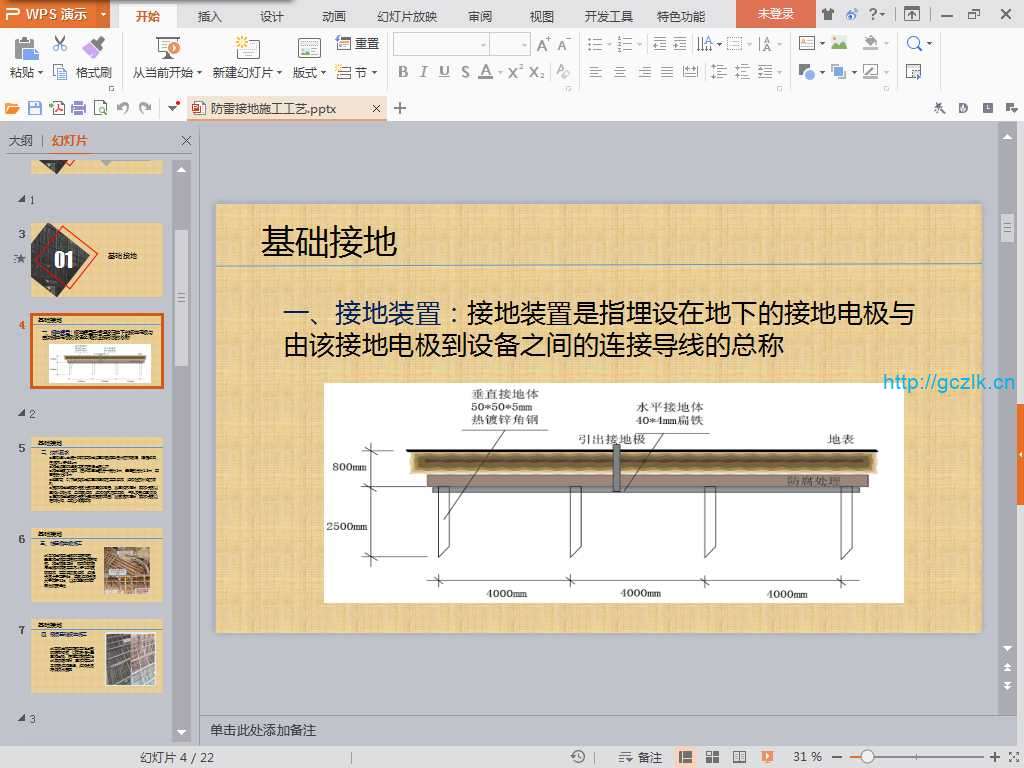Click the Cut scissors icon
This screenshot has width=1024, height=768.
point(60,44)
